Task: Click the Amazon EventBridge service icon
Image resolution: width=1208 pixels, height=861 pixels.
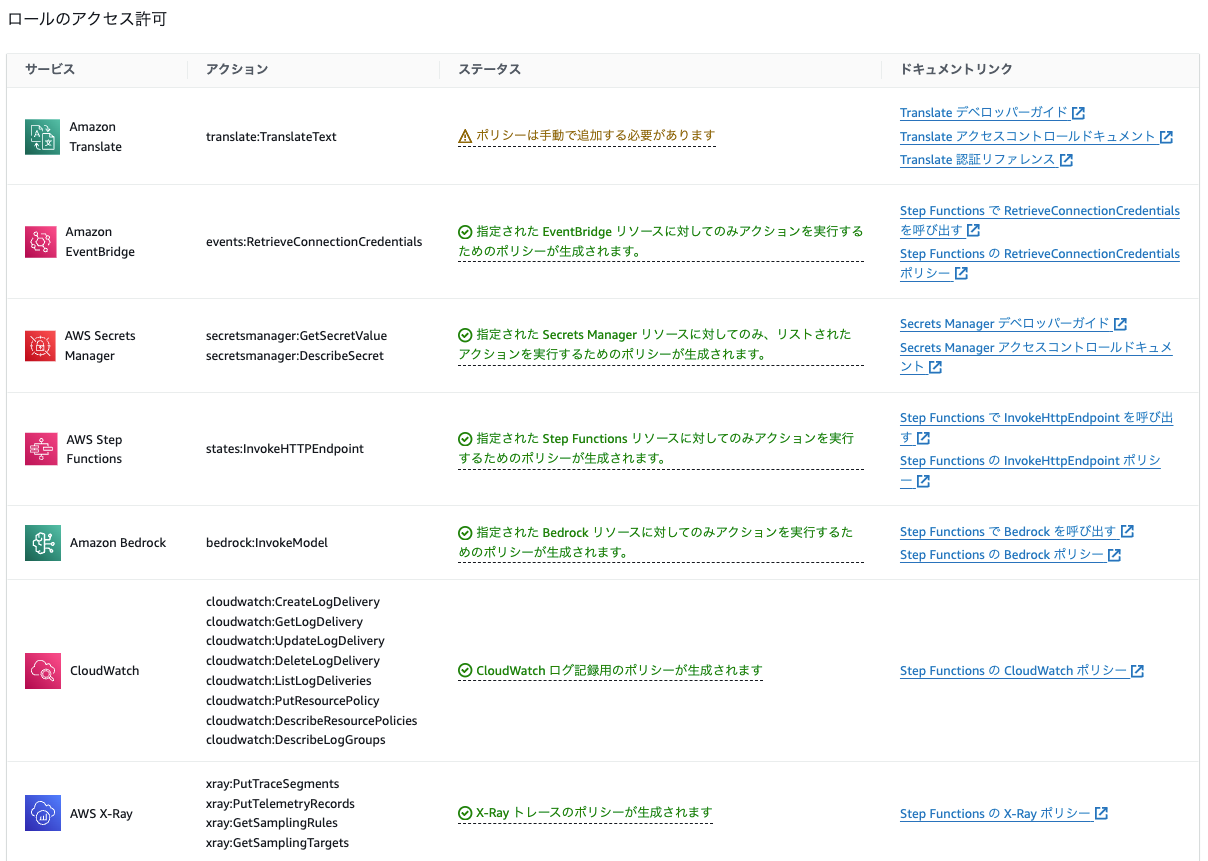Action: coord(40,242)
